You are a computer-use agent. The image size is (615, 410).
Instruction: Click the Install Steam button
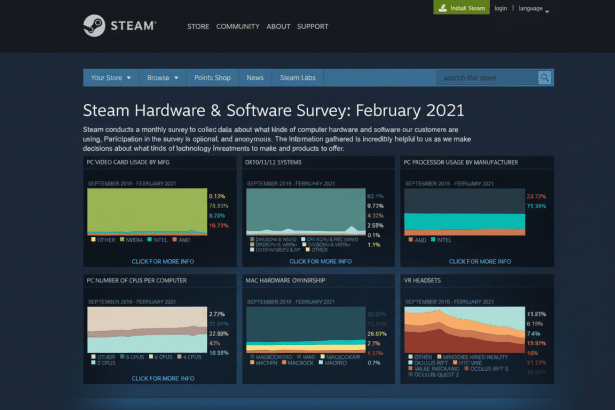tap(461, 7)
